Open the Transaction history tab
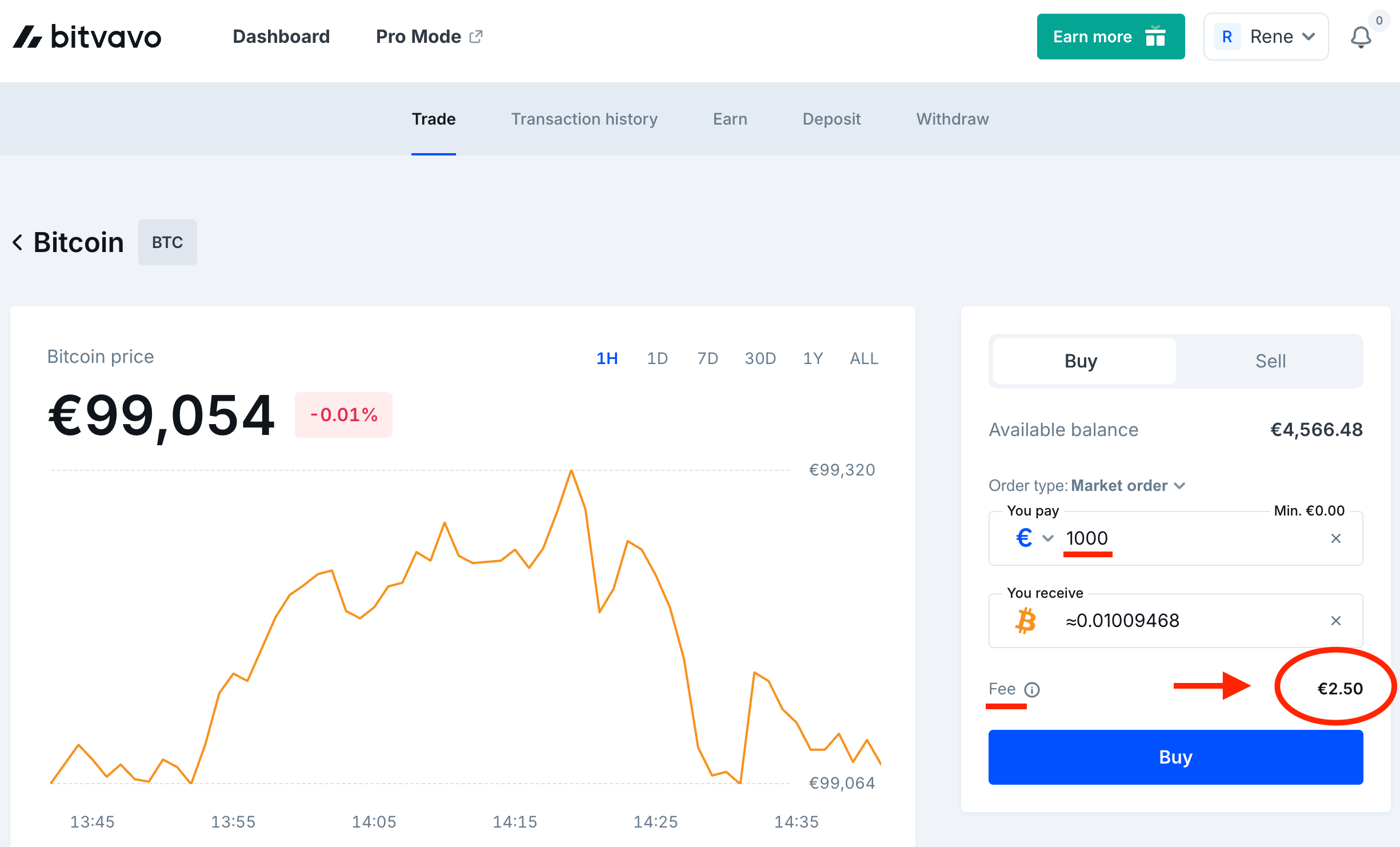Image resolution: width=1400 pixels, height=847 pixels. click(584, 119)
